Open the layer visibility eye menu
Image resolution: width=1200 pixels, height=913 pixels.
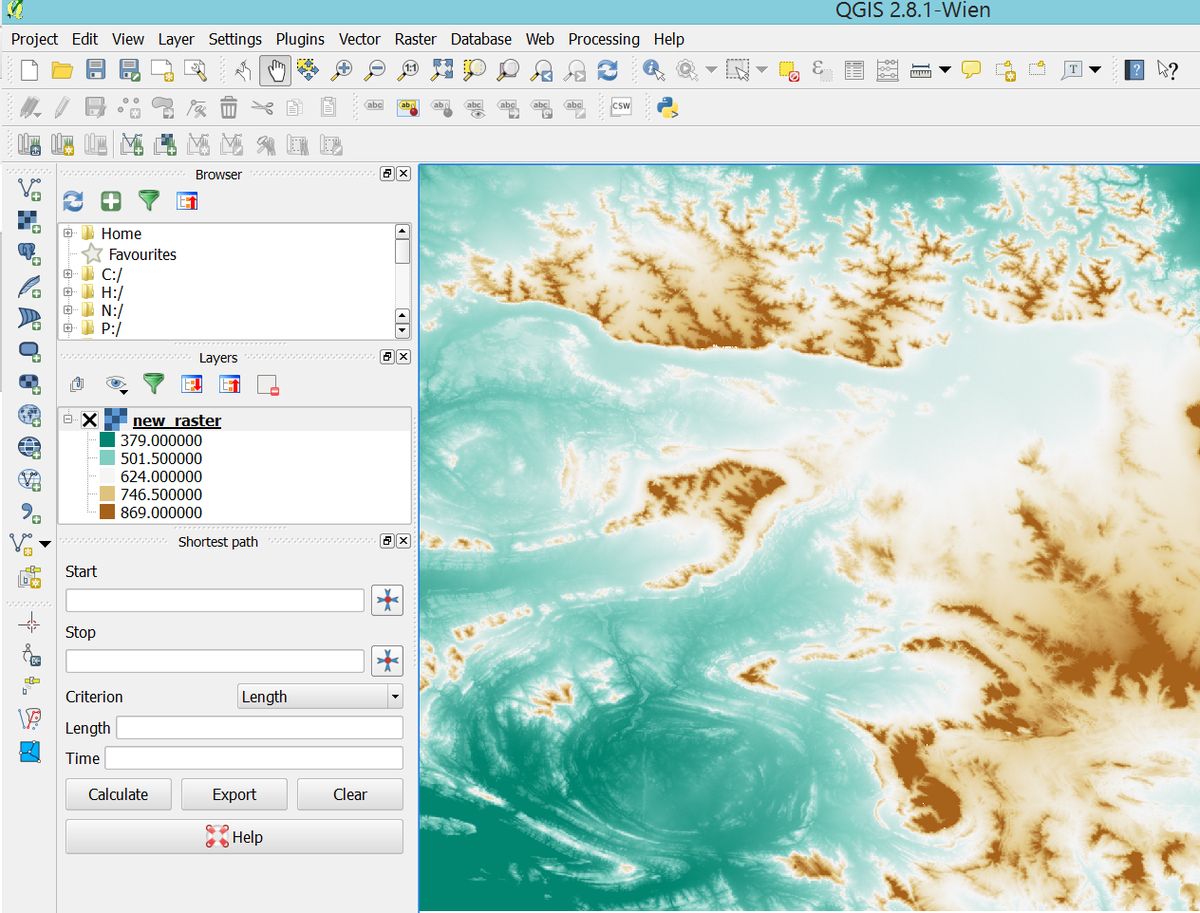pyautogui.click(x=117, y=383)
